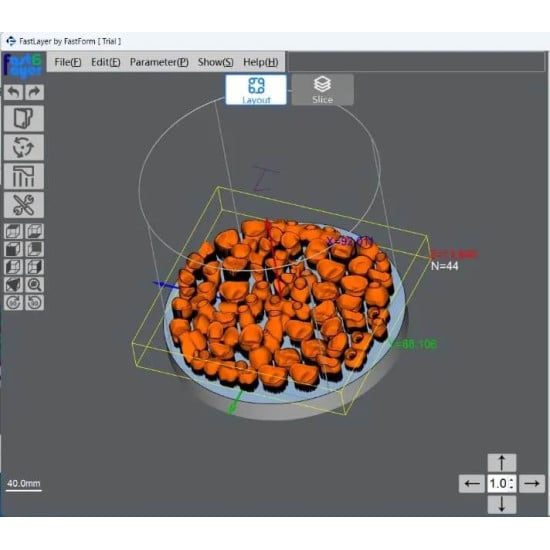The width and height of the screenshot is (550, 550).
Task: Move the model up with the arrow
Action: coord(502,463)
